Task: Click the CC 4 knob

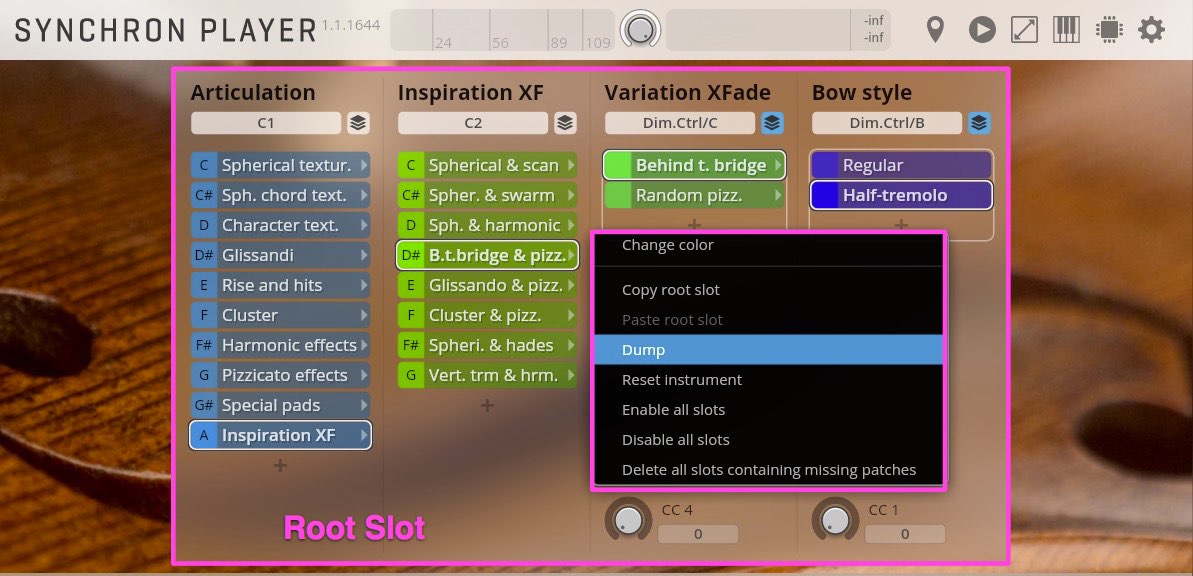Action: tap(628, 520)
